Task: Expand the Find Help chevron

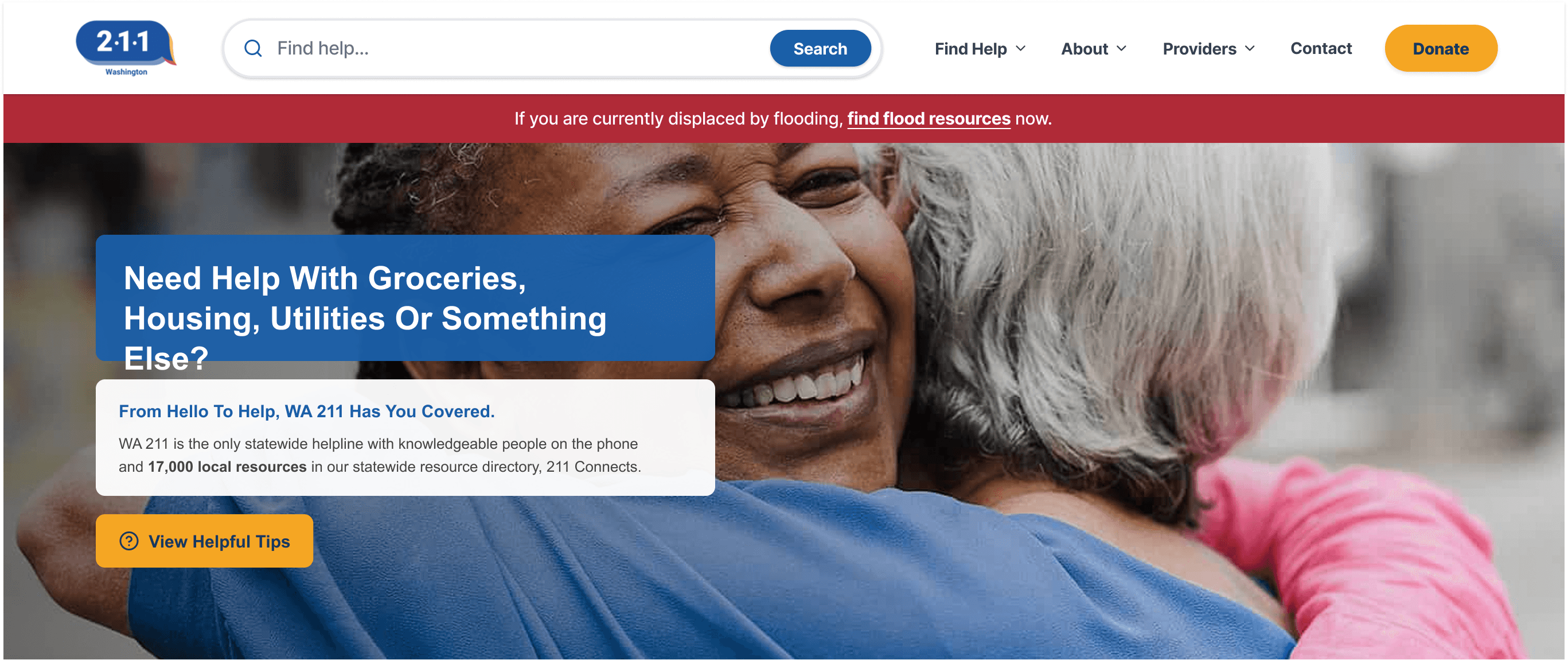Action: 1021,48
